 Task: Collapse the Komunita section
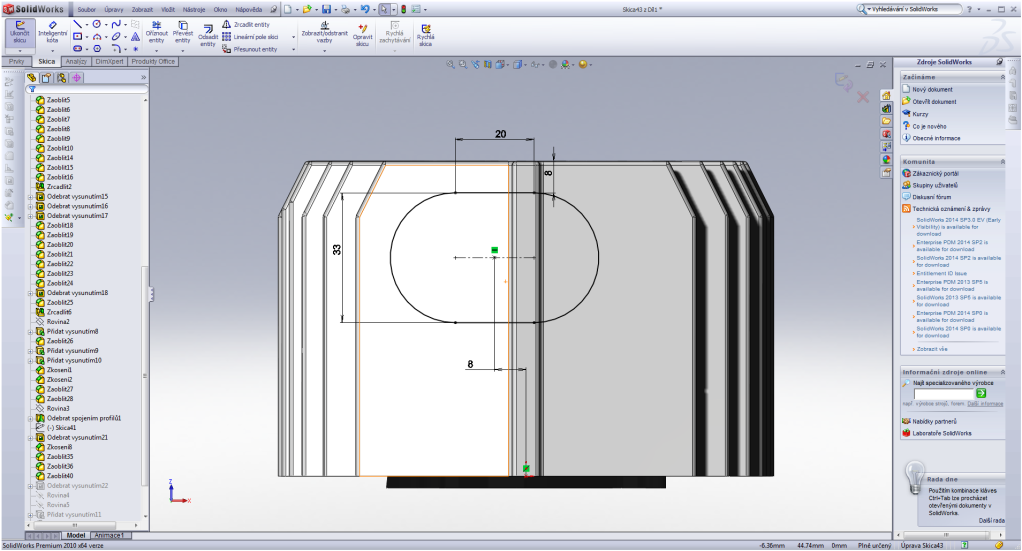pyautogui.click(x=1002, y=162)
